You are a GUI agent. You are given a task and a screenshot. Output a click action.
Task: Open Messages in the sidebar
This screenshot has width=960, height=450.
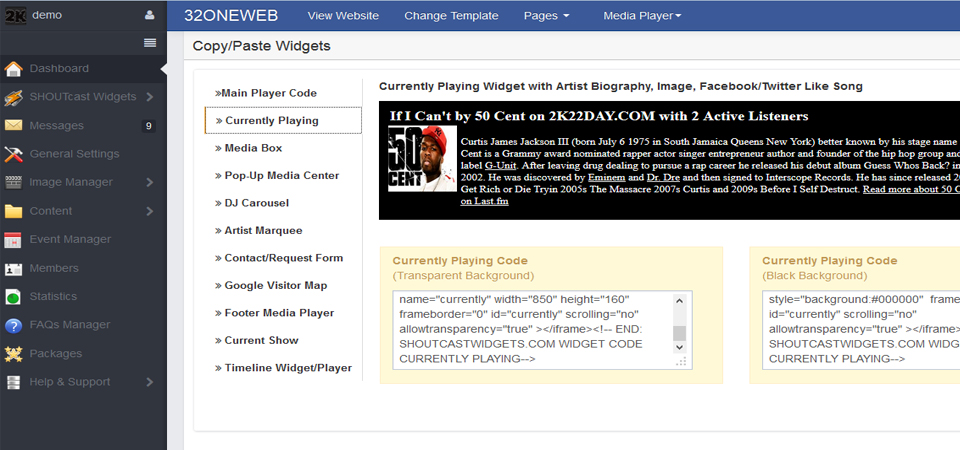point(56,126)
